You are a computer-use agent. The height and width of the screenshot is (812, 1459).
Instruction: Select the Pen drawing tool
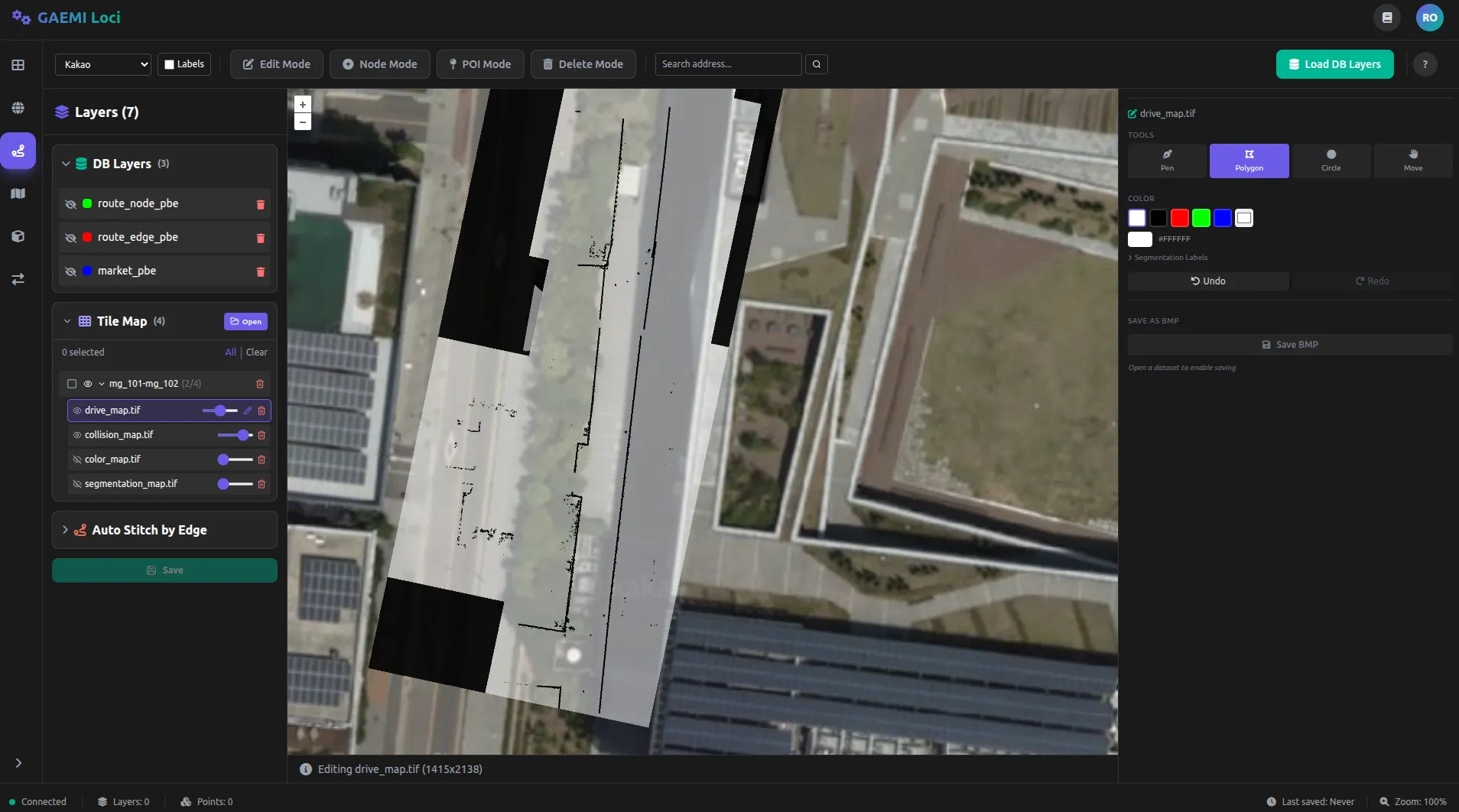(x=1167, y=161)
